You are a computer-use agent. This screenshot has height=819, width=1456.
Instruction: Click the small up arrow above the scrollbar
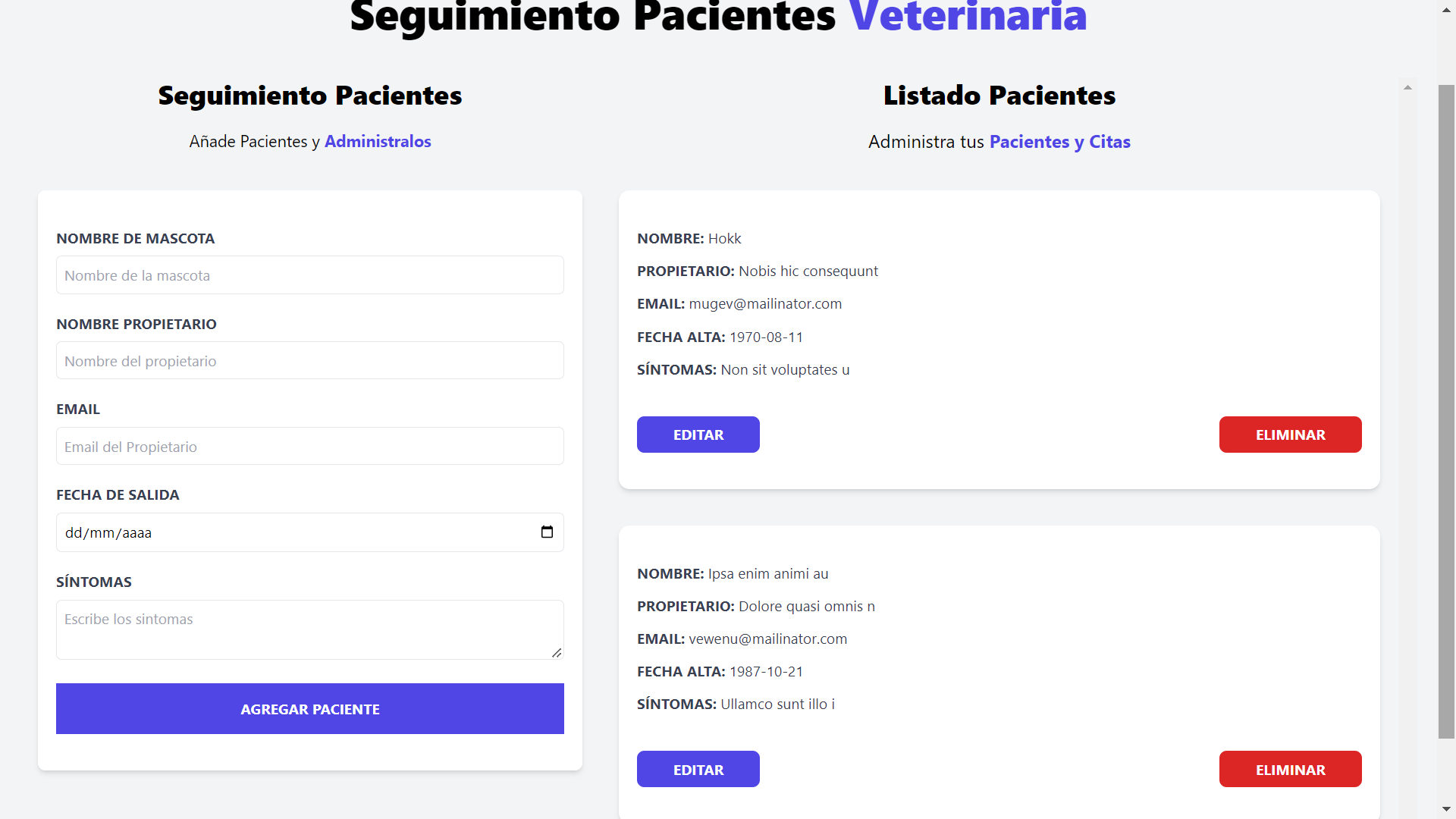coord(1407,87)
